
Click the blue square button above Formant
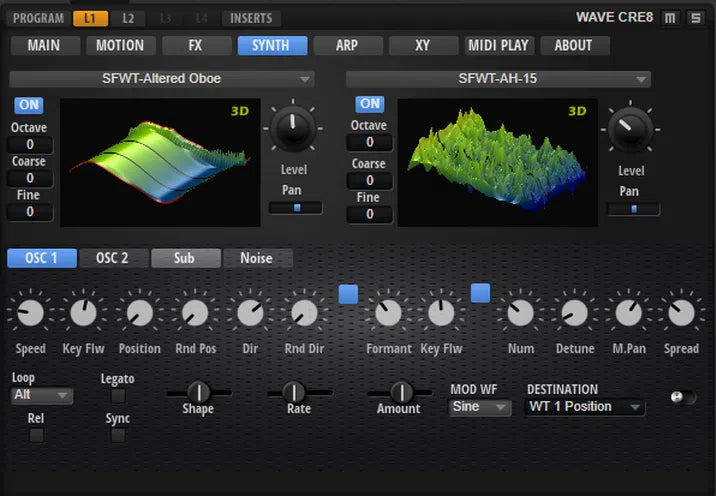pos(348,293)
